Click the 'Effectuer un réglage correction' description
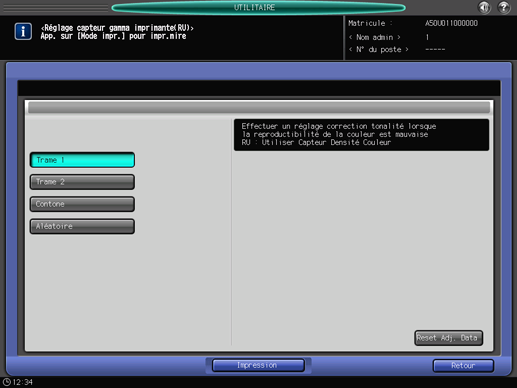 coord(361,135)
